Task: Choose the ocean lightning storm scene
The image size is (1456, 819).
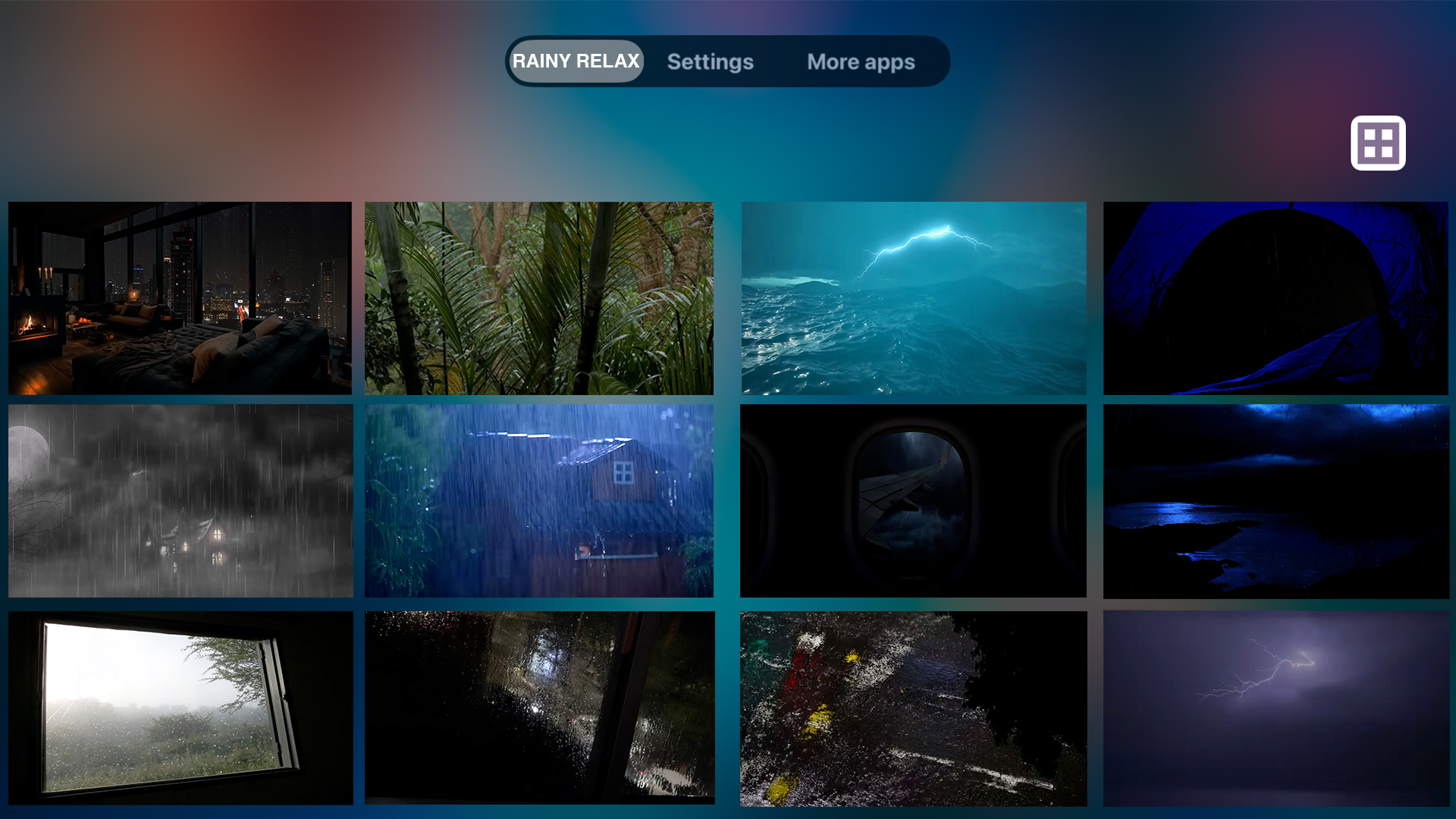Action: click(913, 298)
